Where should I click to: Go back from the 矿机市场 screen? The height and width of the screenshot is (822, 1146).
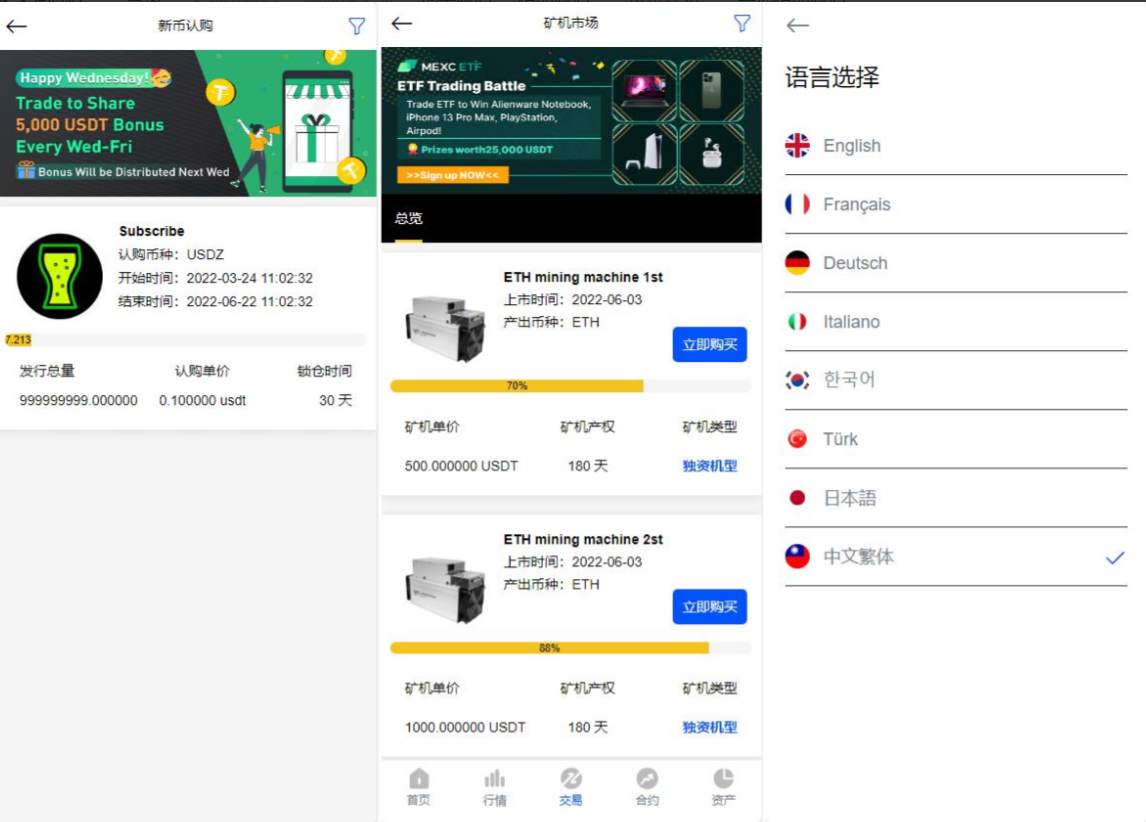(402, 23)
